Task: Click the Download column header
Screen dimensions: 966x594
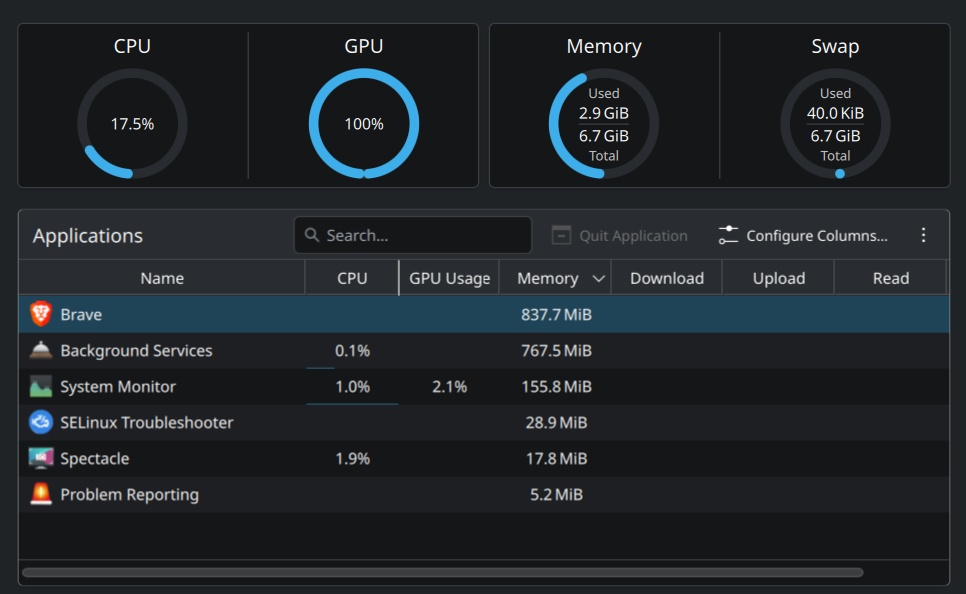Action: [x=667, y=278]
